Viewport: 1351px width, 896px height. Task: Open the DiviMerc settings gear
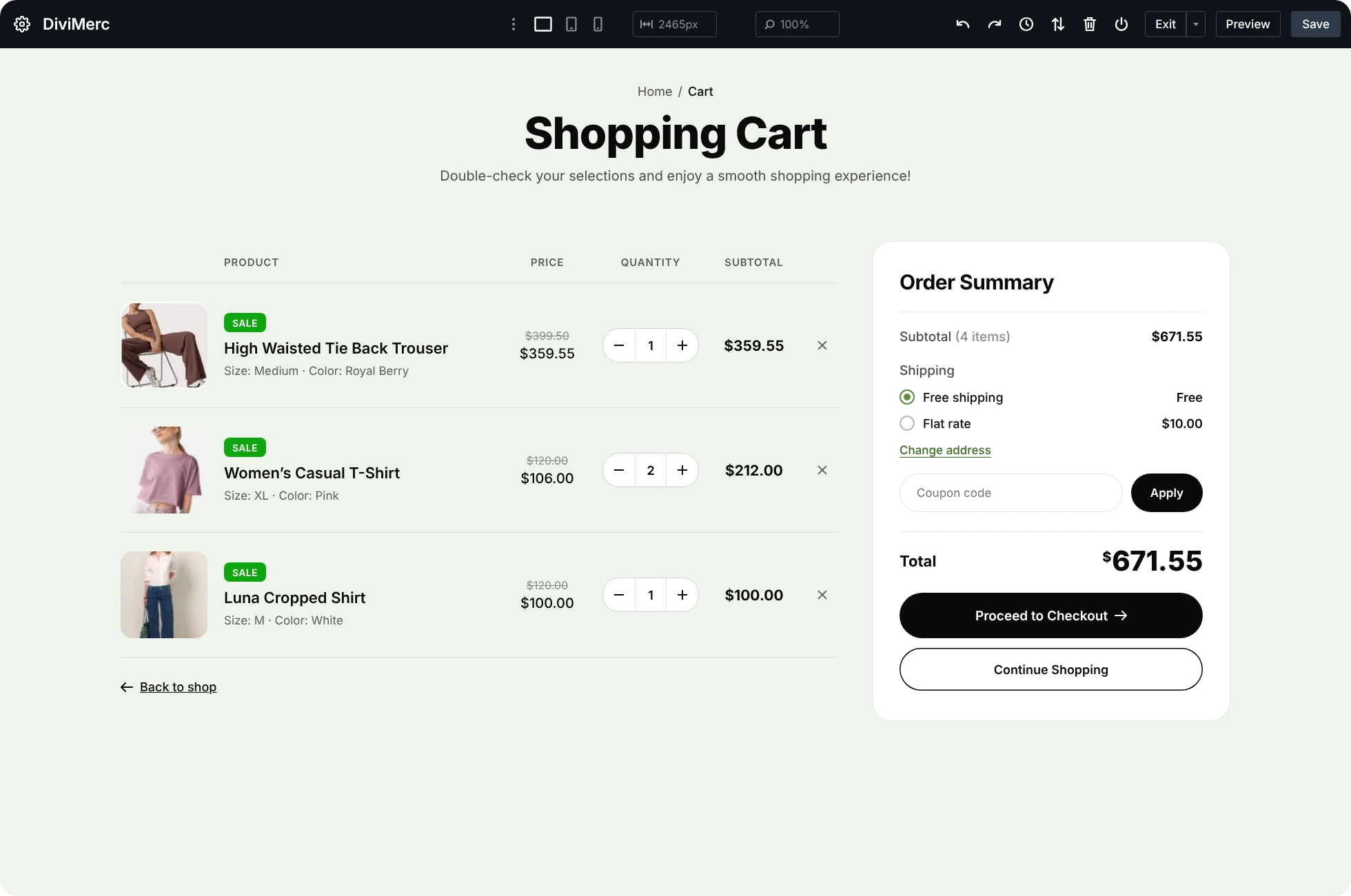(22, 24)
